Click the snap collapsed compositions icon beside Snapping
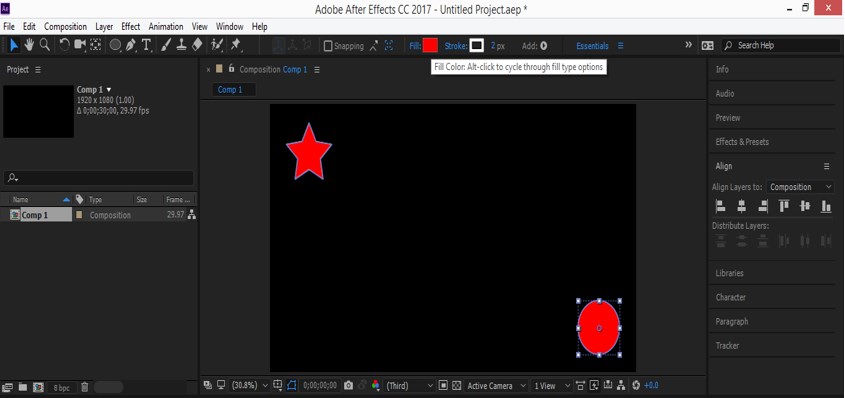845x398 pixels. 389,46
